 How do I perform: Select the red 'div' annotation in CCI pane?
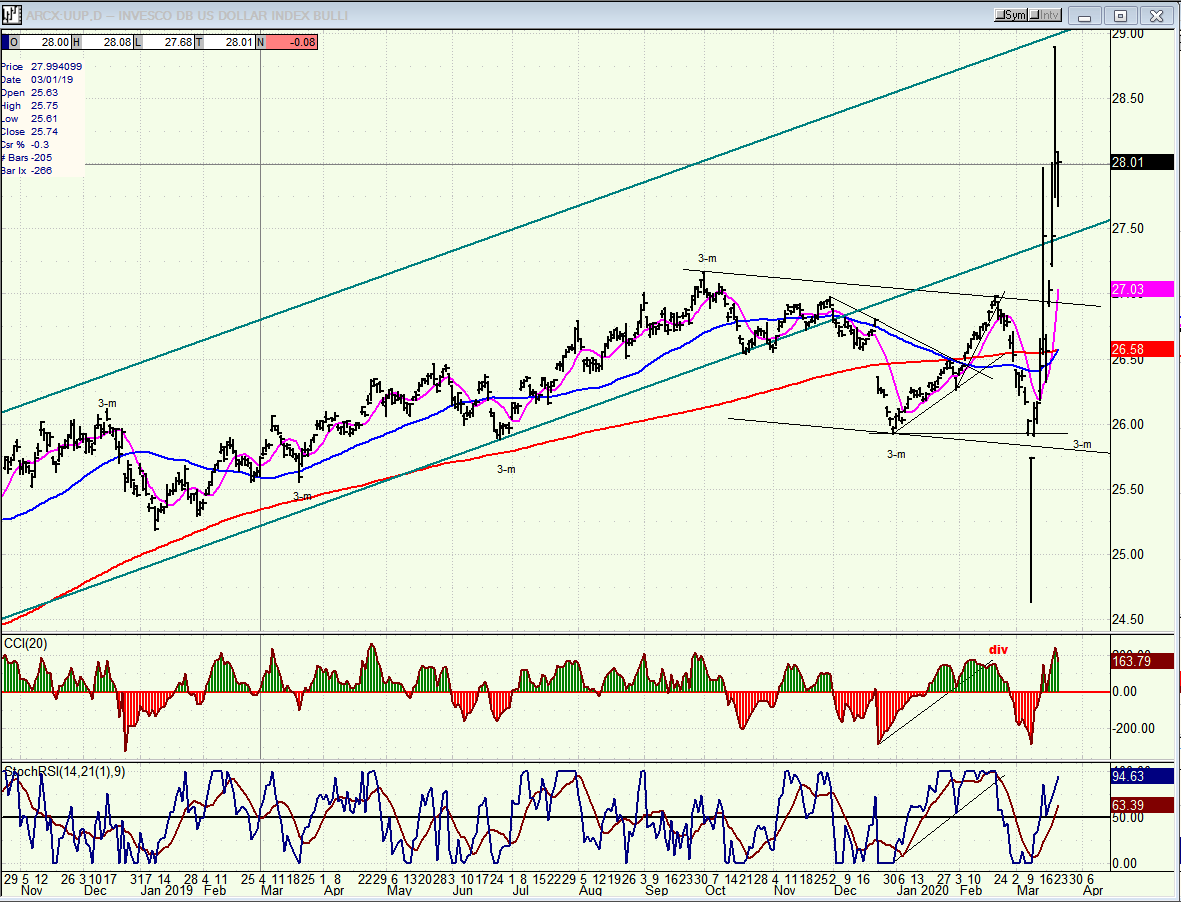998,650
